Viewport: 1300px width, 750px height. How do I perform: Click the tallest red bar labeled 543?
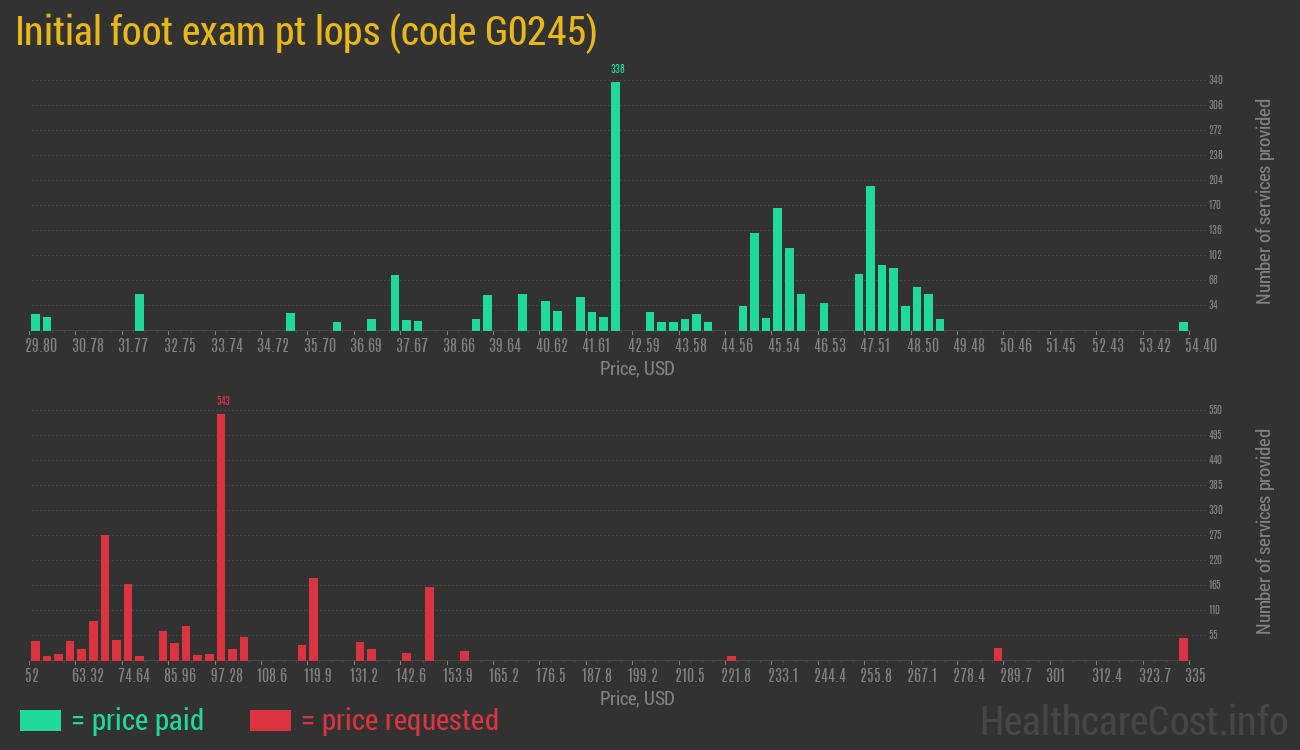[x=221, y=536]
